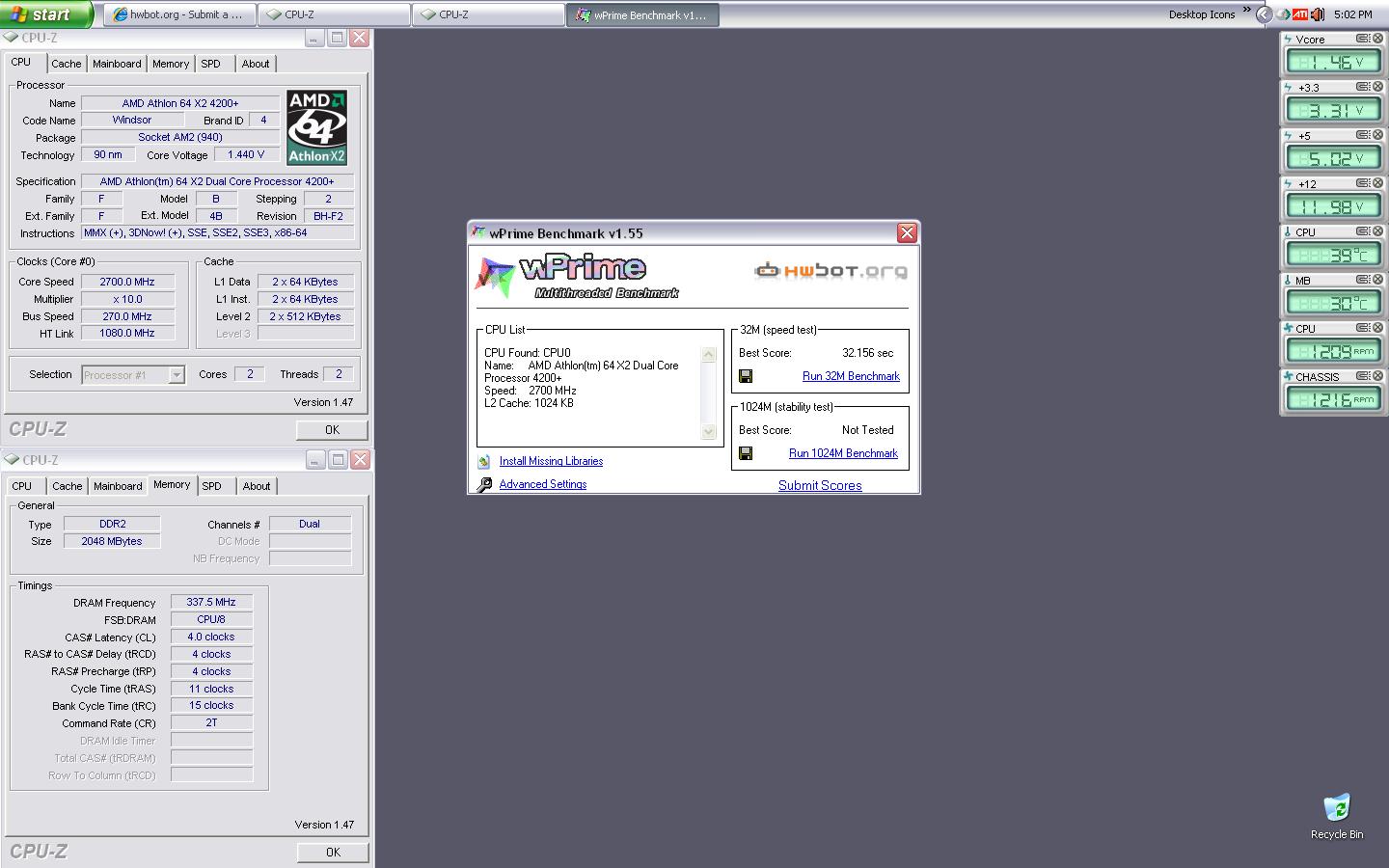Switch to wPrime Benchmark taskbar button

[x=642, y=14]
